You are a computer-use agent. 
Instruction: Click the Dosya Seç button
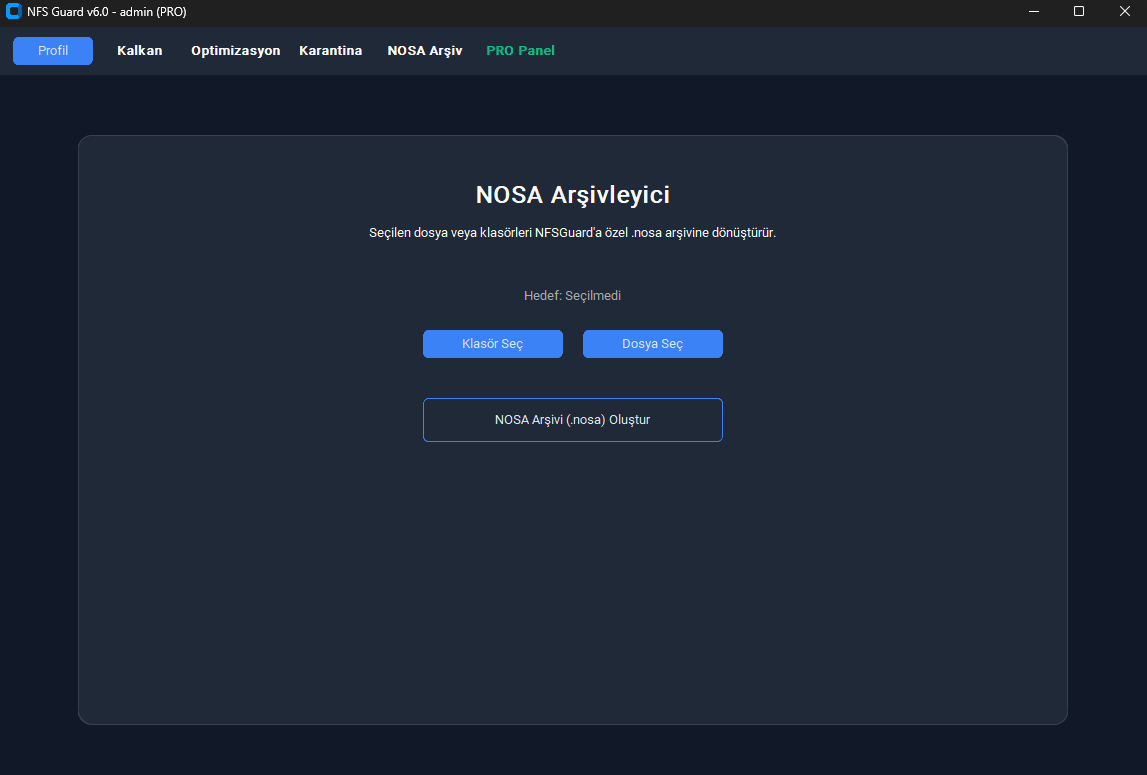[653, 344]
